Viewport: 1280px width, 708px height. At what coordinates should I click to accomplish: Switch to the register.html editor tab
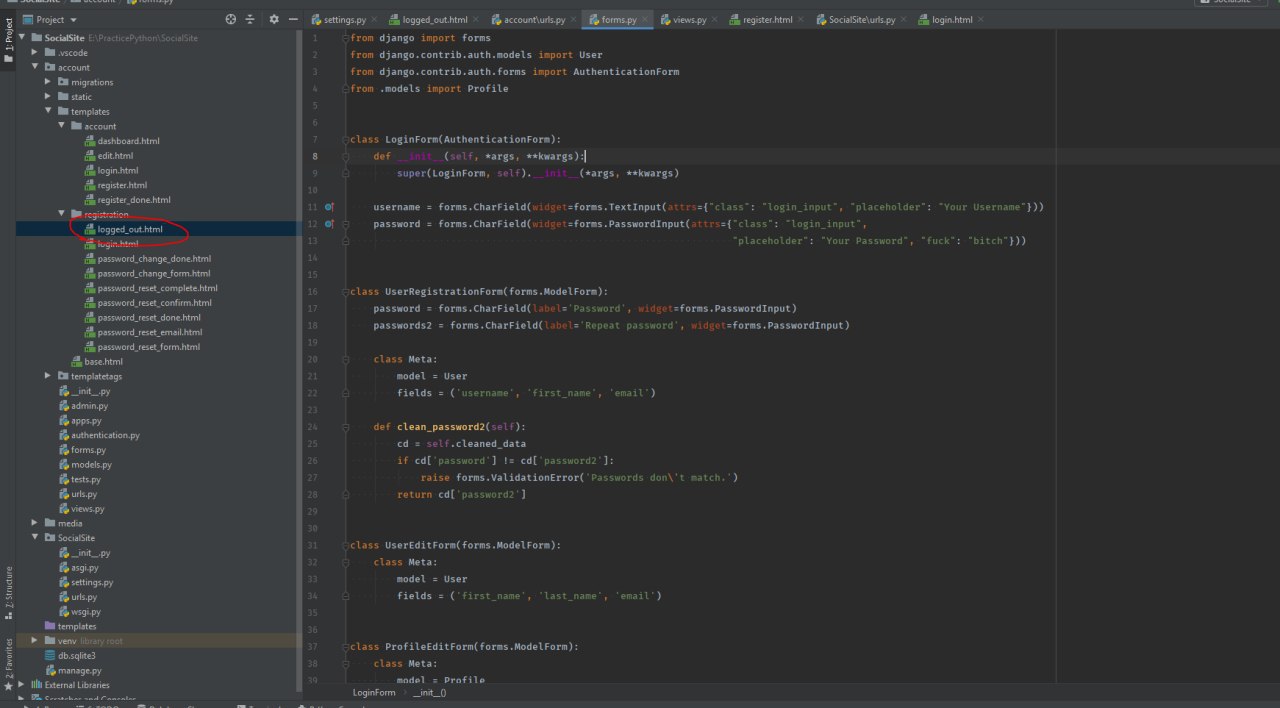(x=767, y=19)
